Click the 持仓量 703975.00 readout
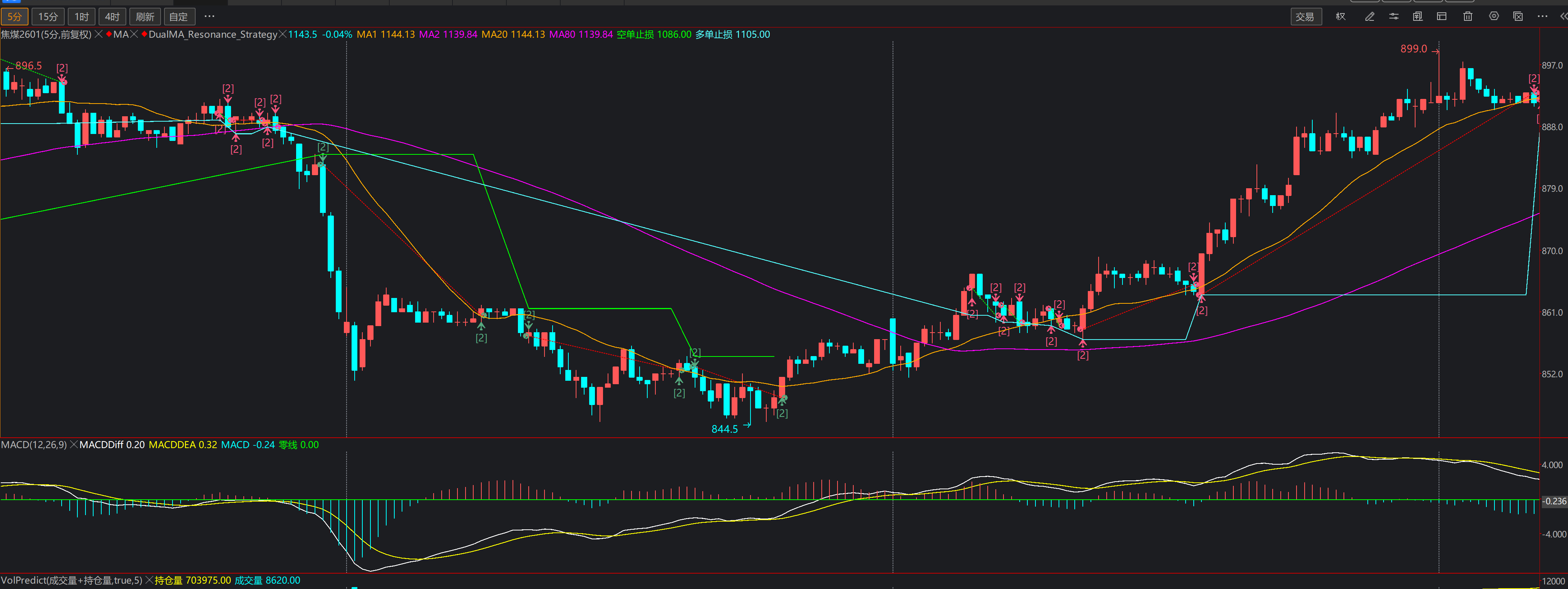This screenshot has height=589, width=1568. (193, 581)
